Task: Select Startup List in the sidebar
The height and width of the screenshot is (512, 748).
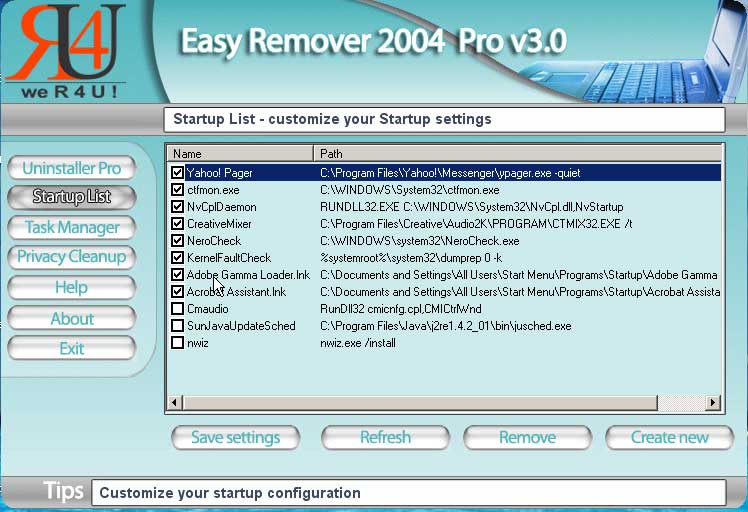Action: pos(72,197)
